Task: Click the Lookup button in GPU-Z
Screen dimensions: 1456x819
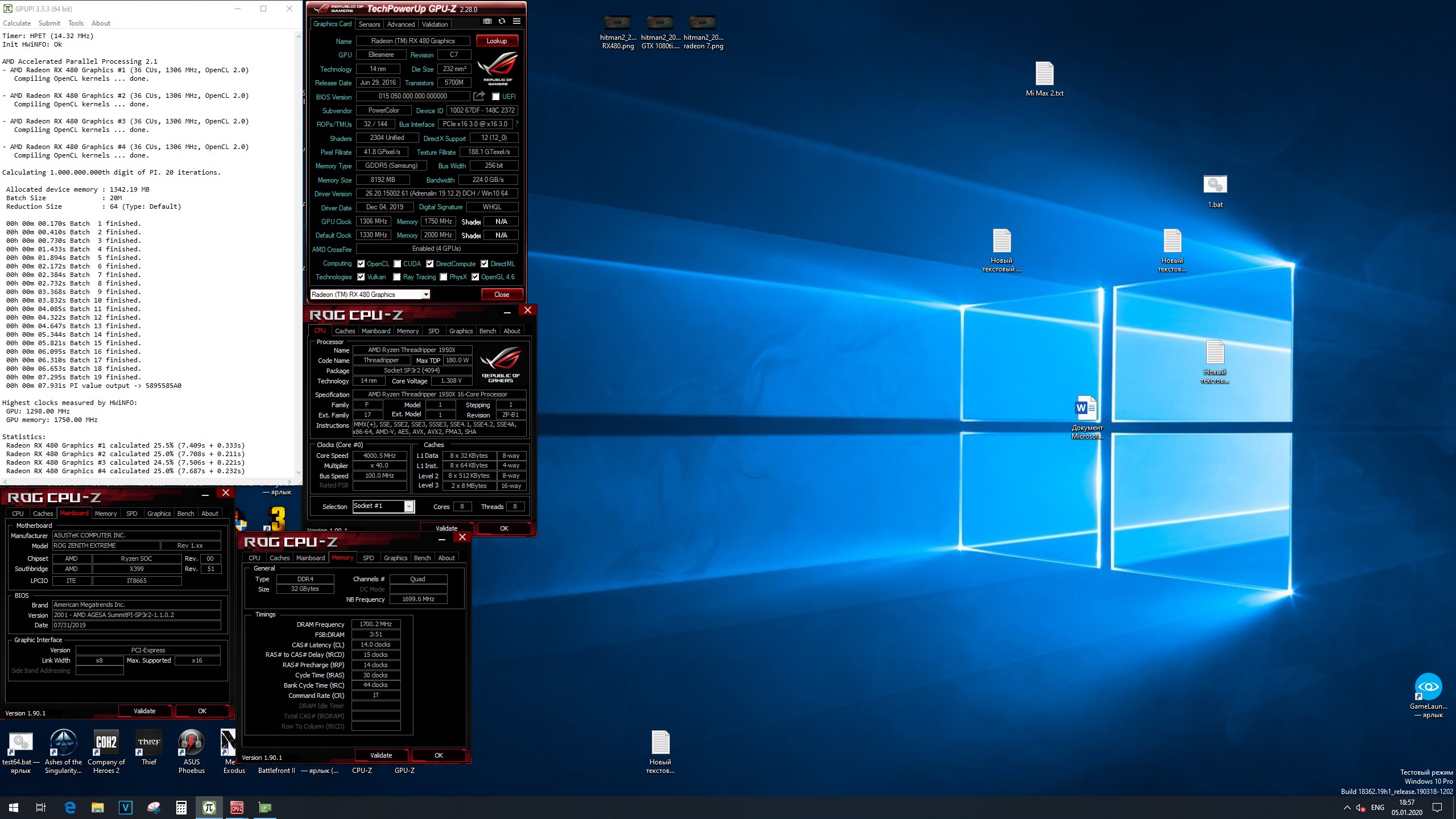Action: pos(497,41)
